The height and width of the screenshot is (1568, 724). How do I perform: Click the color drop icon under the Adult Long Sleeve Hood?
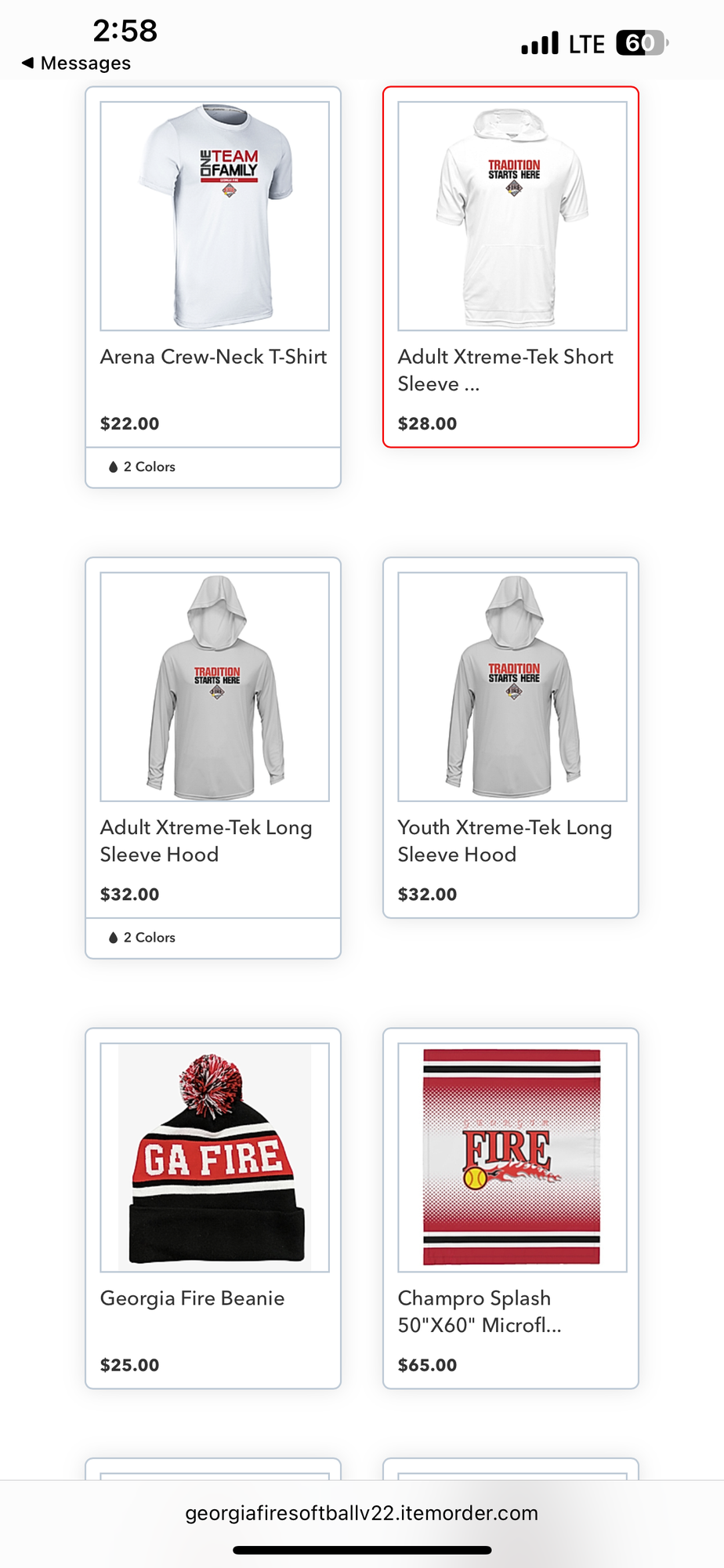pyautogui.click(x=114, y=937)
